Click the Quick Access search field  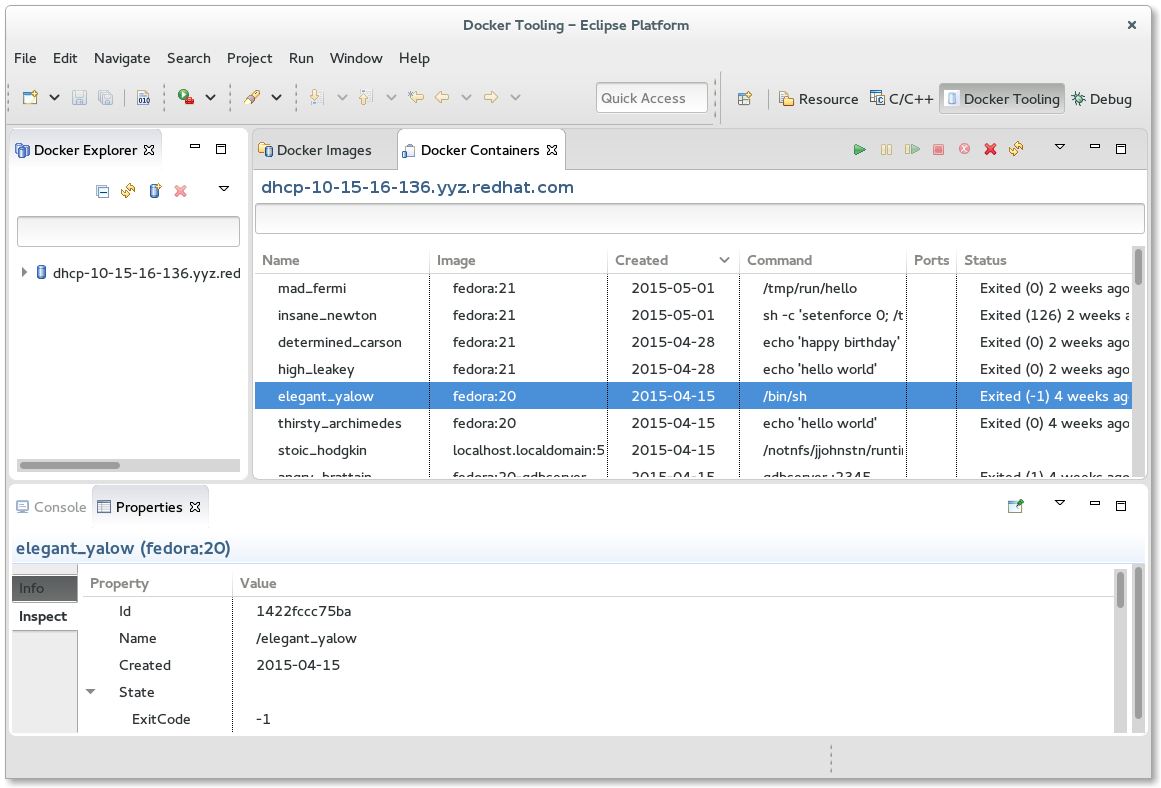pos(652,98)
